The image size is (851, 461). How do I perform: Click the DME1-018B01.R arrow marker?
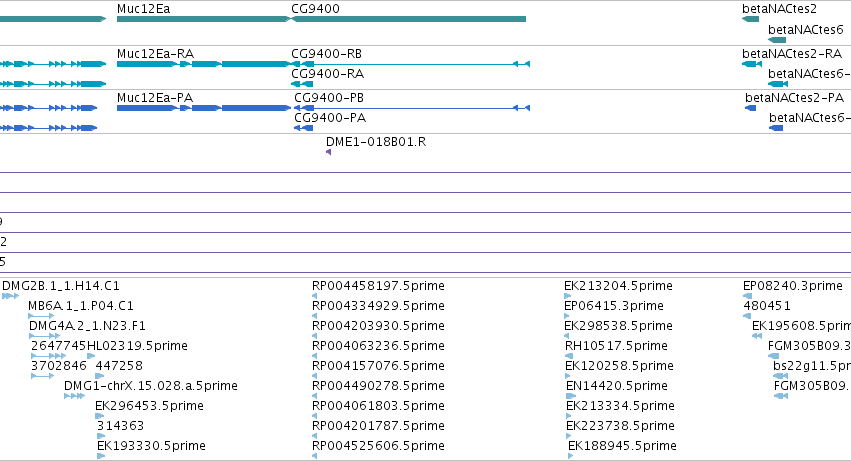[328, 152]
